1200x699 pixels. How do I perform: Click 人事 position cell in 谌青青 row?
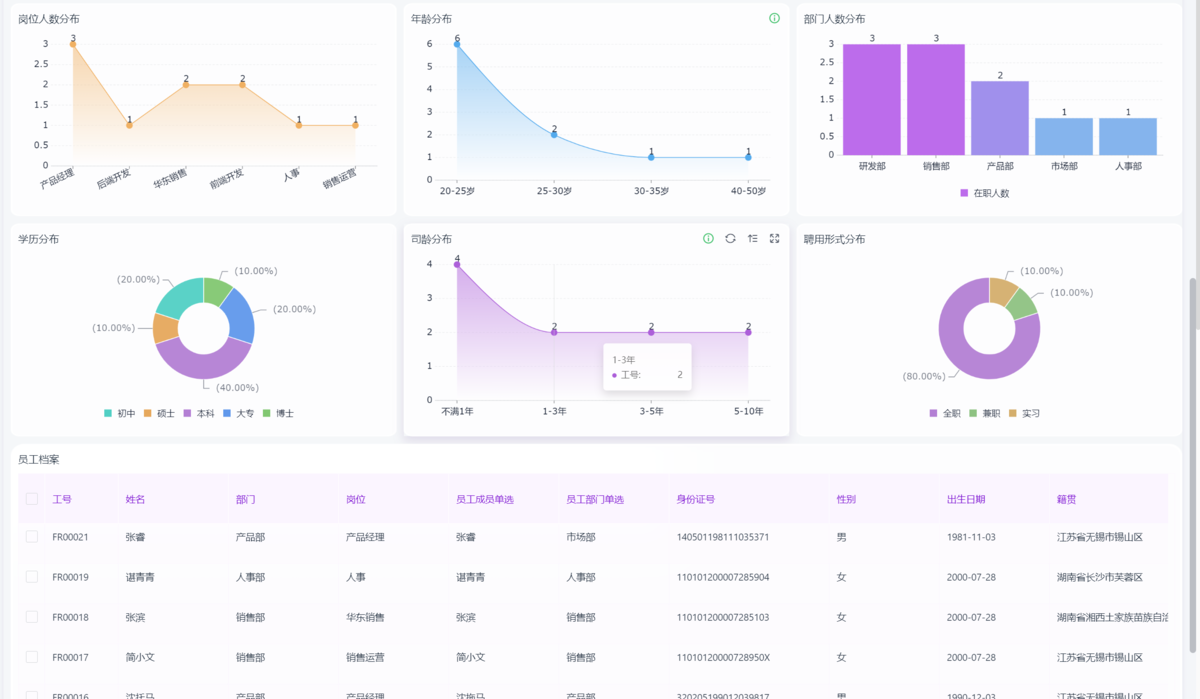click(x=356, y=577)
